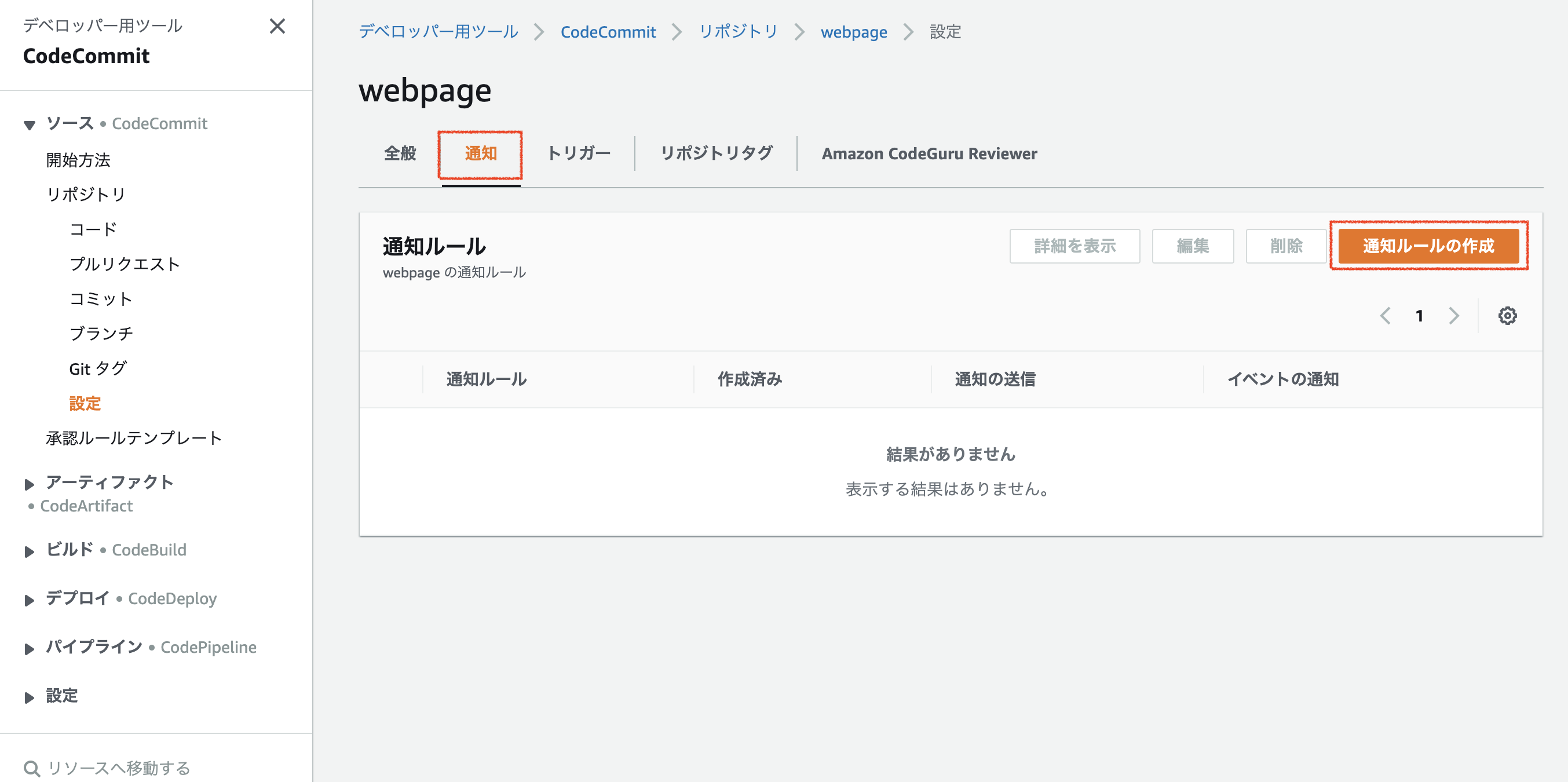Open the Amazon CodeGuru Reviewer tab
The height and width of the screenshot is (782, 1568).
coord(930,154)
